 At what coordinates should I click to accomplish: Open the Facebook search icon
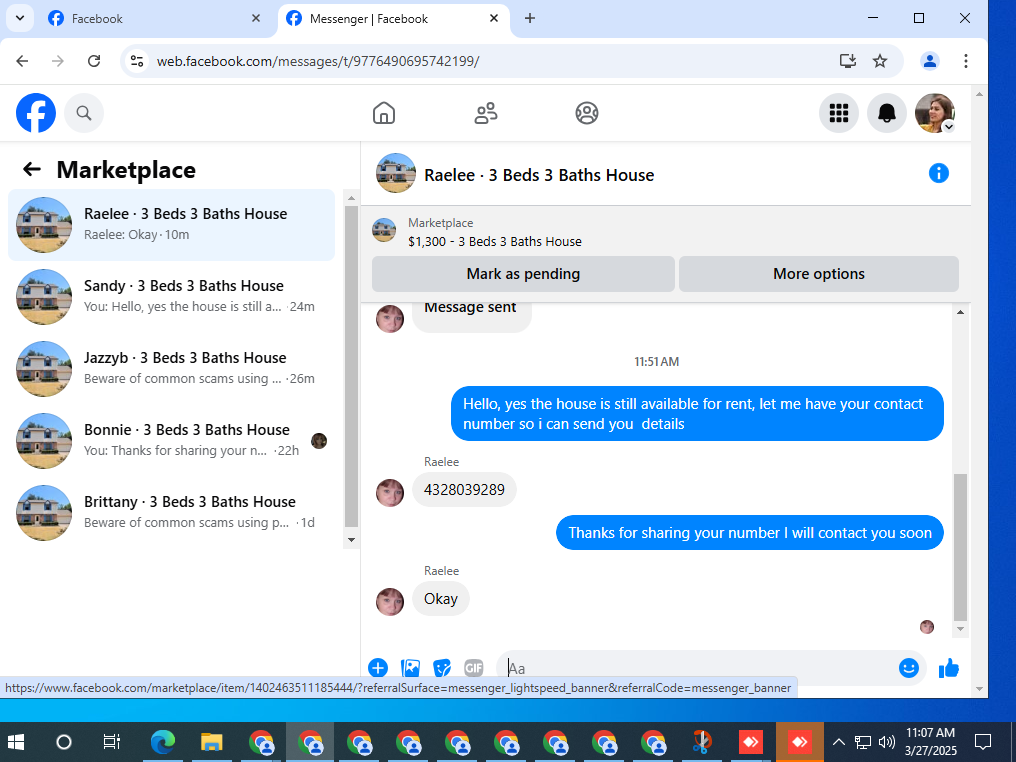(84, 113)
